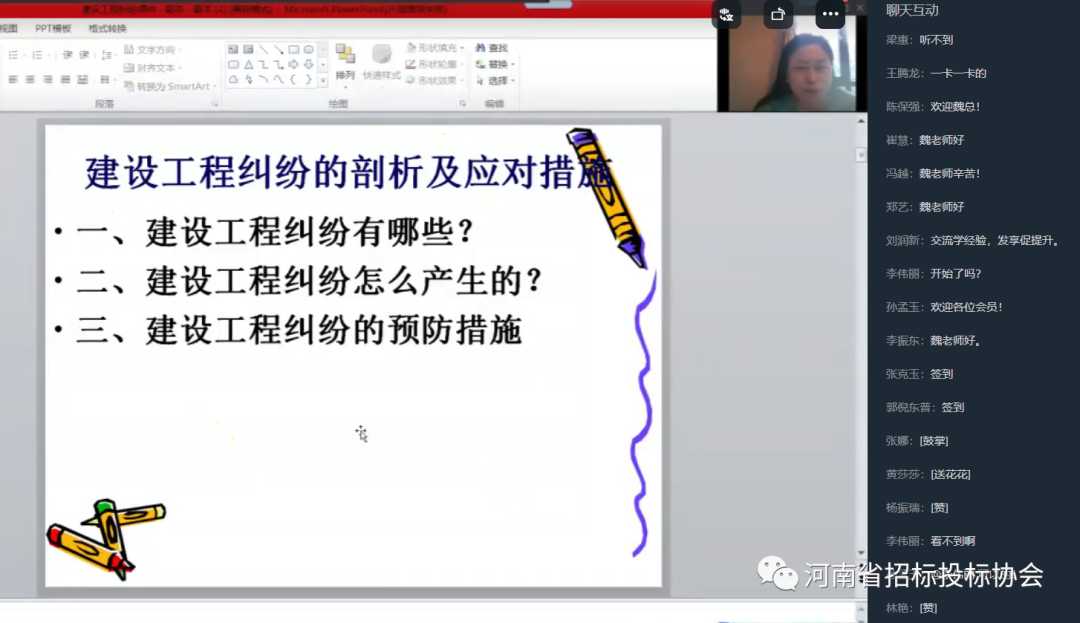Open the PPT模板 ribbon tab
Viewport: 1080px width, 623px height.
pos(53,28)
